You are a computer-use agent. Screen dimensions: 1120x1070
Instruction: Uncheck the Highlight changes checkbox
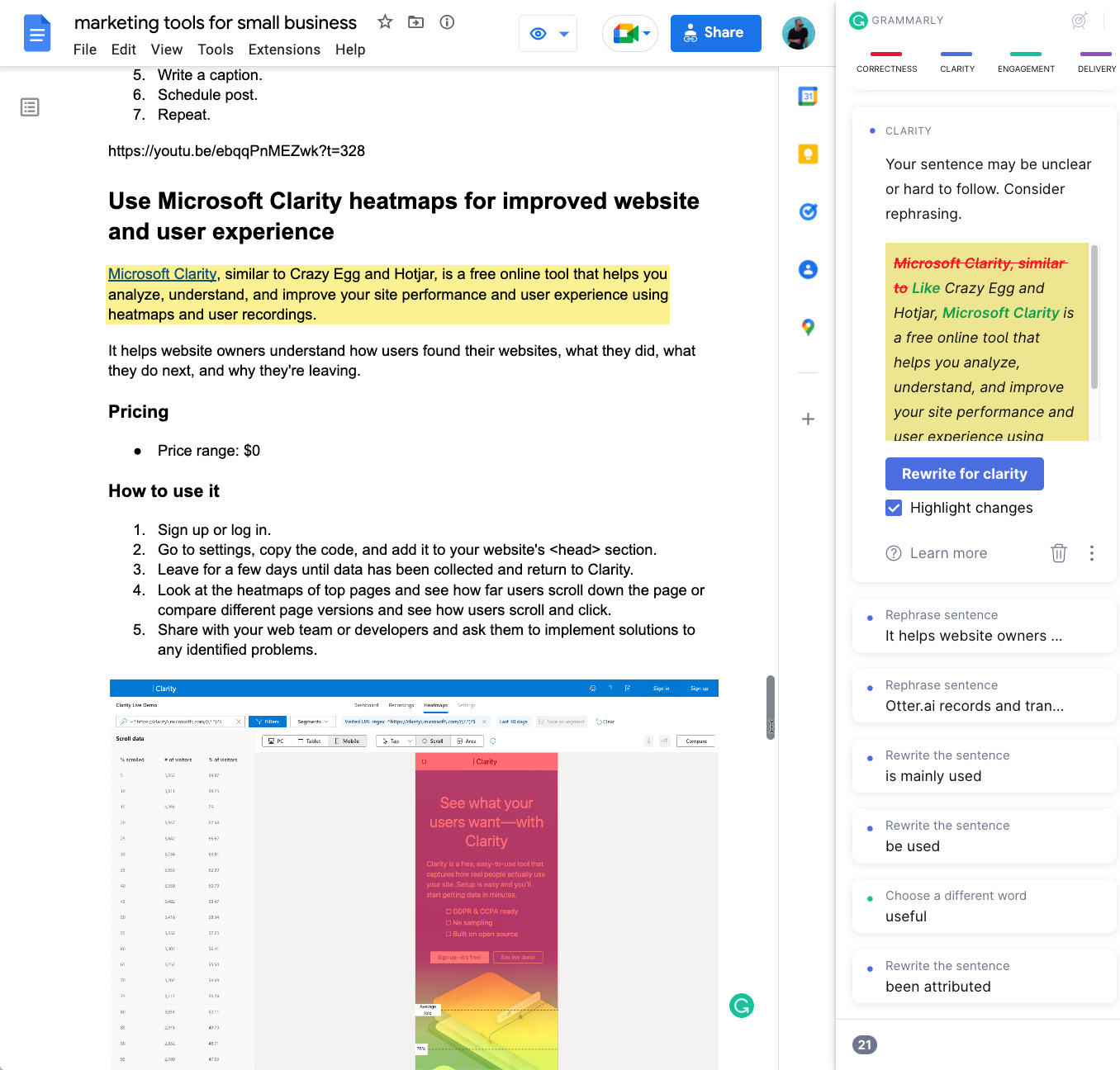(894, 508)
